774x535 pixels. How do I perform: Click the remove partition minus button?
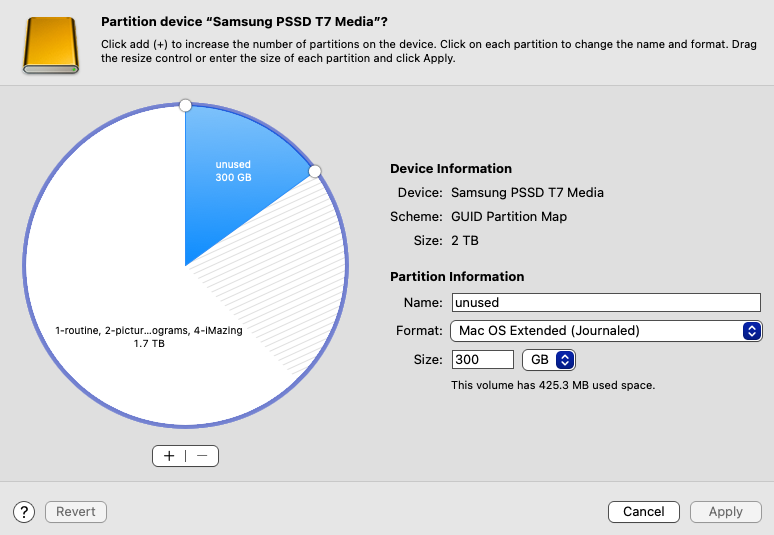[202, 456]
